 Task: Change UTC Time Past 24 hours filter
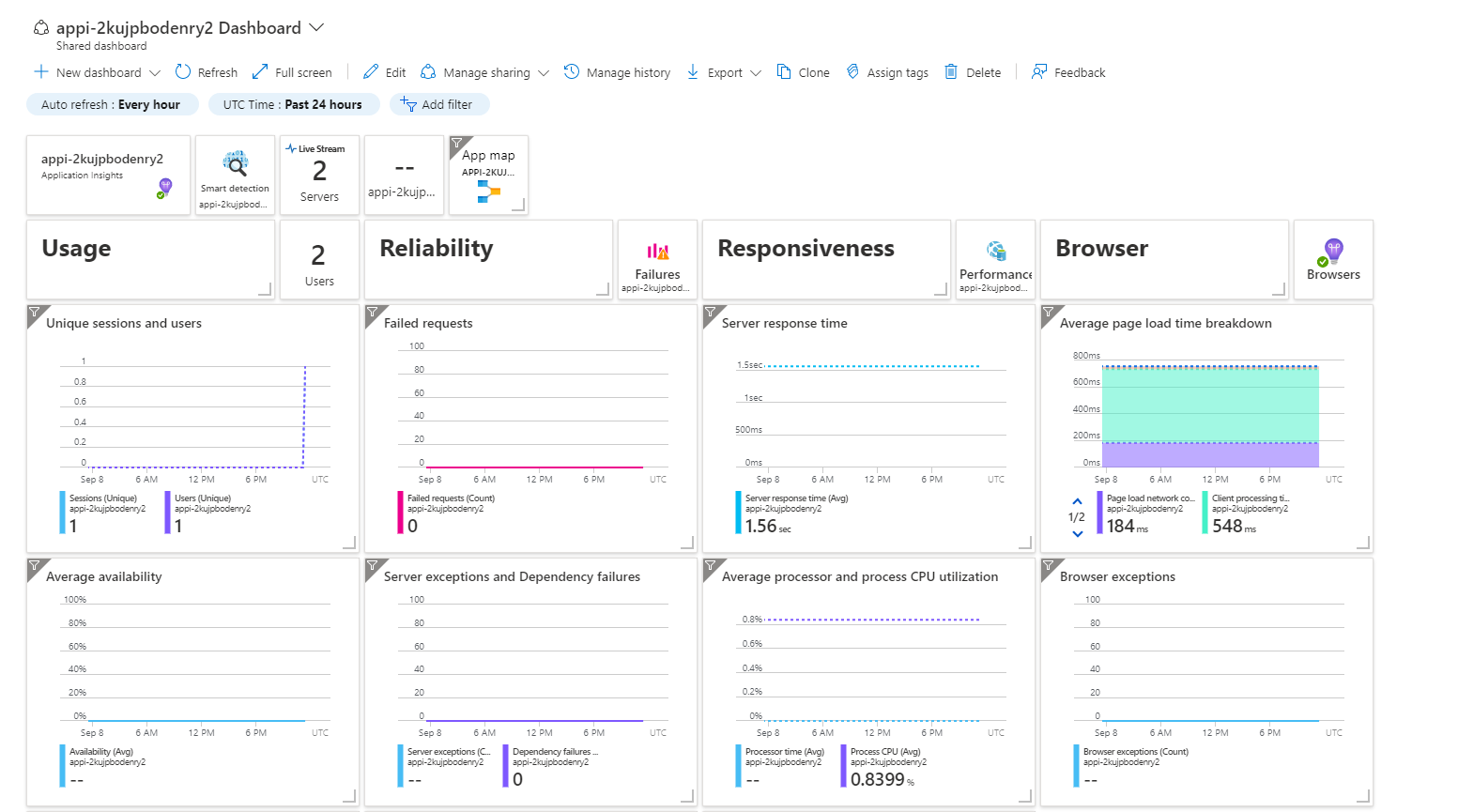[x=293, y=104]
